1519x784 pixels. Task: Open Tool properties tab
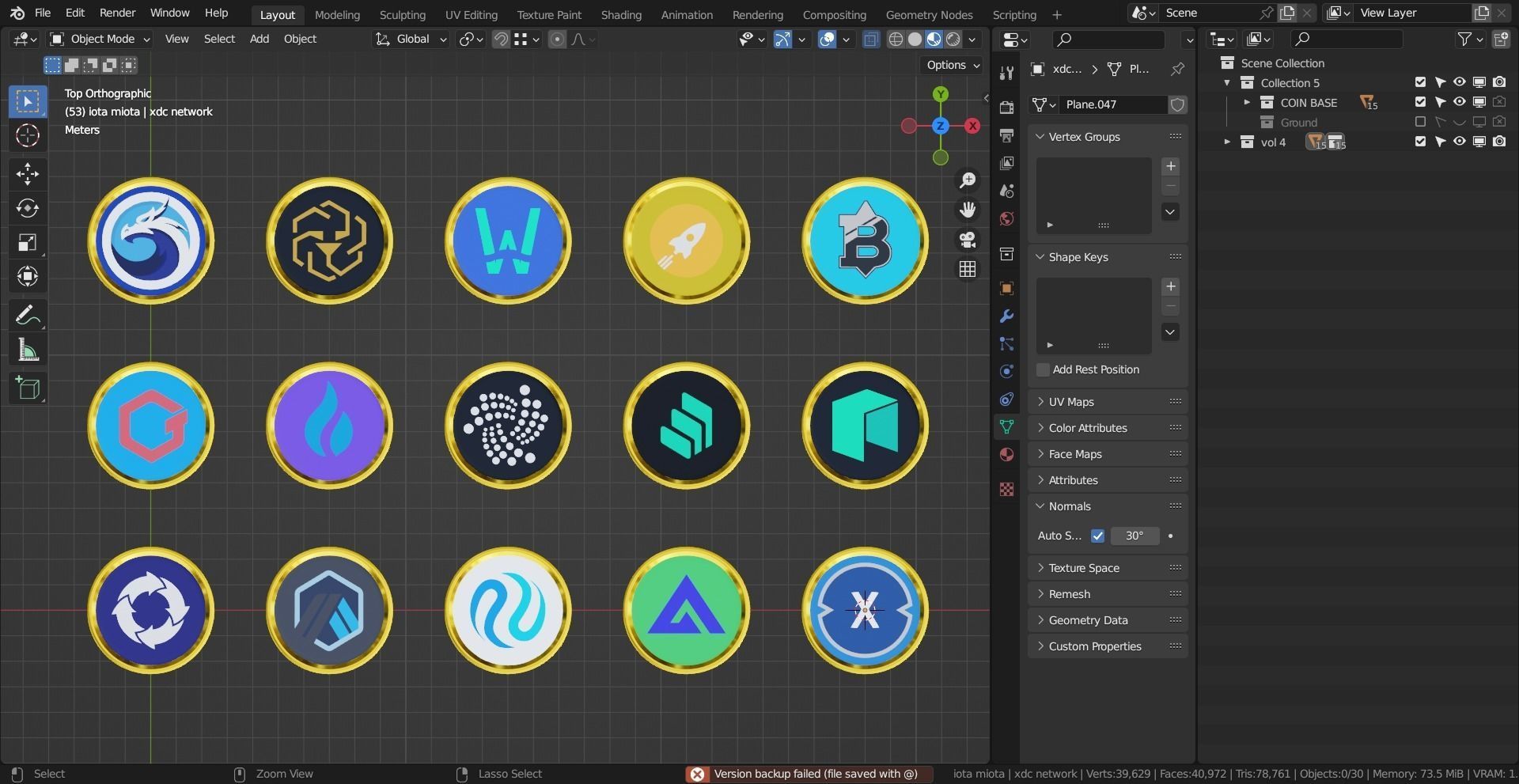click(x=1006, y=73)
